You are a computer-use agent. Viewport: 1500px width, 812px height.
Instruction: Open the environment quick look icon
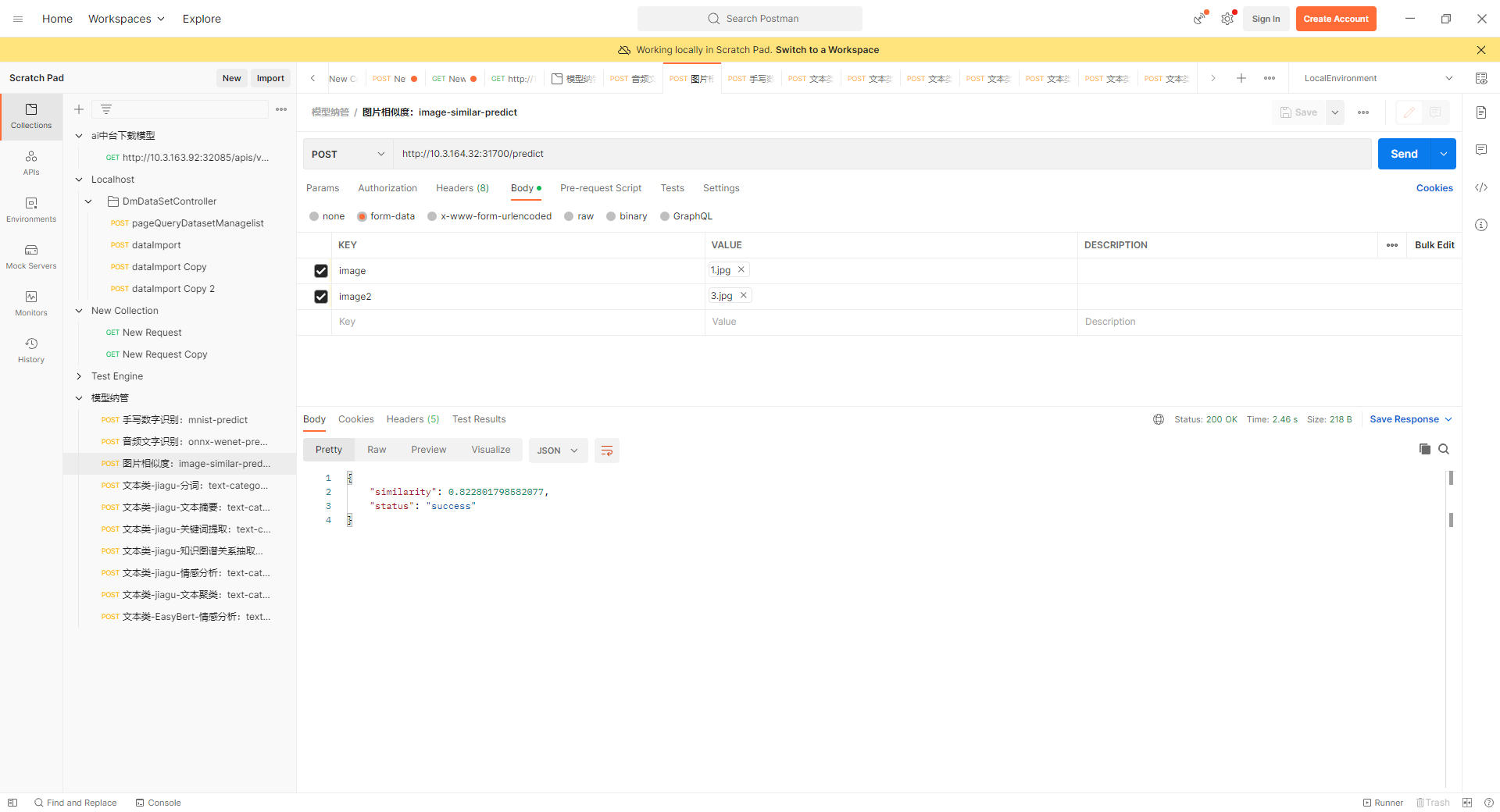1481,78
